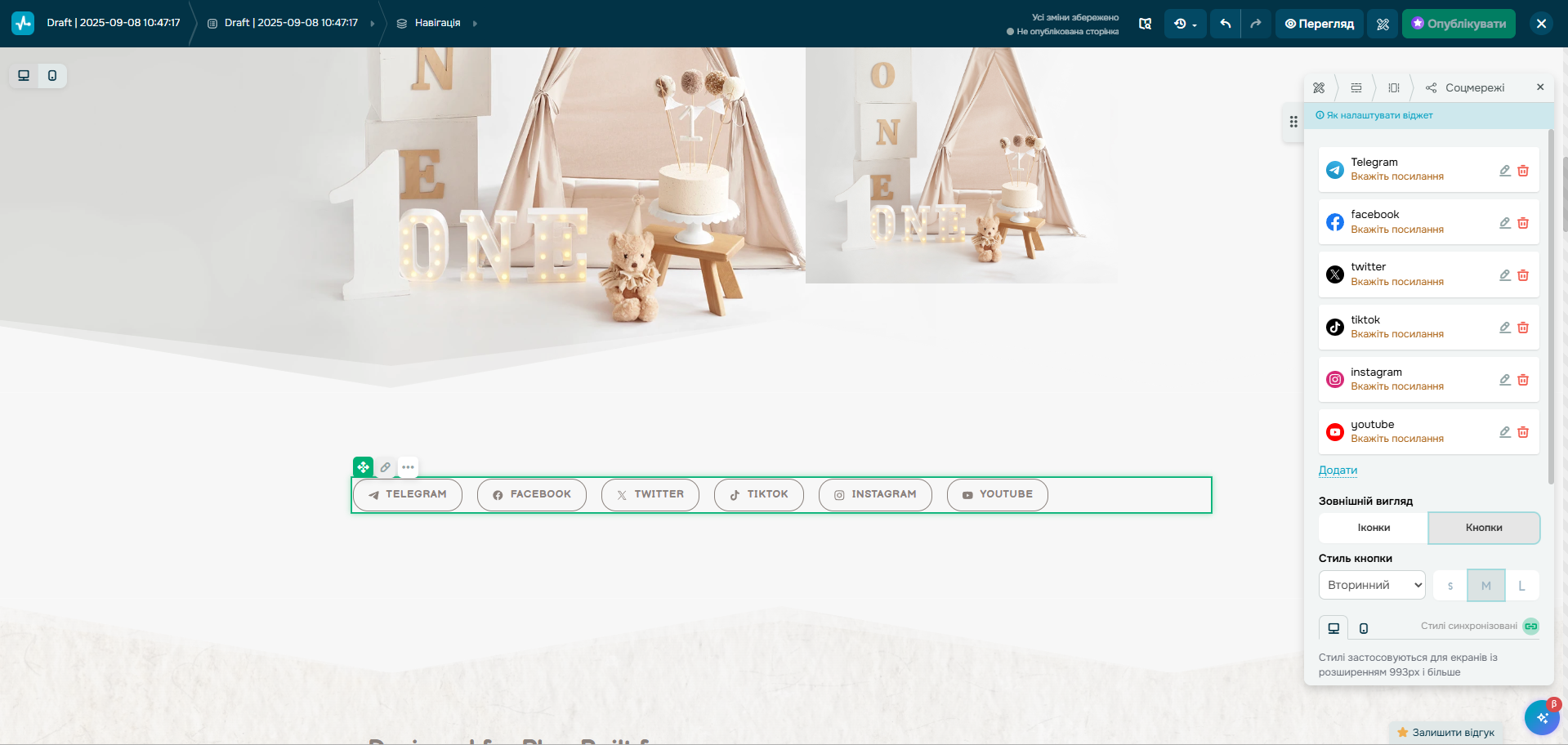The image size is (1568, 745).
Task: Delete the facebook entry
Action: point(1523,223)
